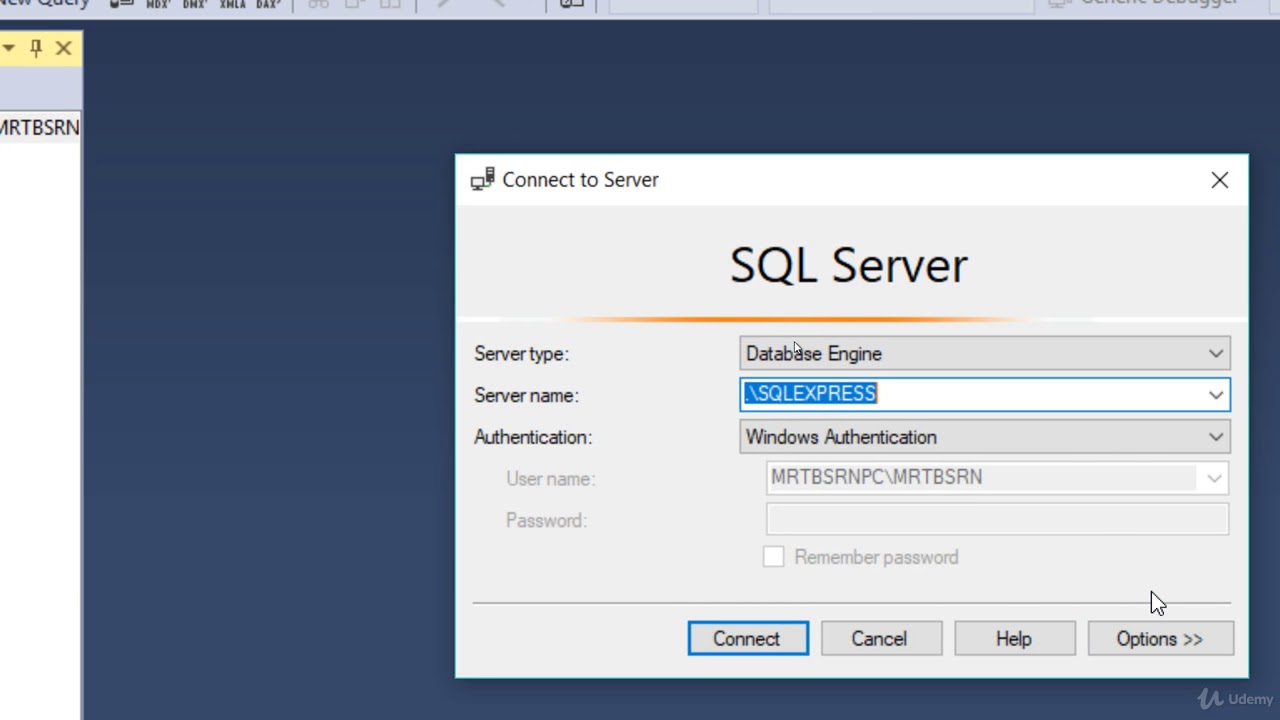
Task: Expand the Server name dropdown arrow
Action: tap(1216, 395)
